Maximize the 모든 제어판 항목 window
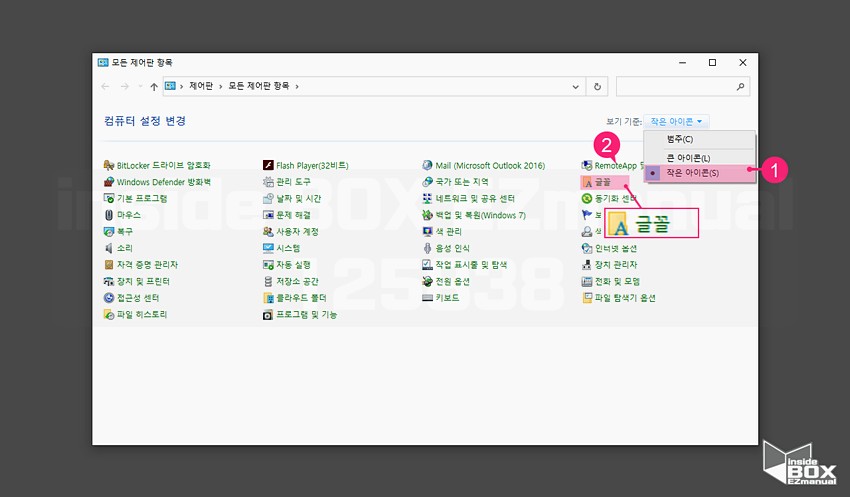Image resolution: width=850 pixels, height=497 pixels. point(713,63)
